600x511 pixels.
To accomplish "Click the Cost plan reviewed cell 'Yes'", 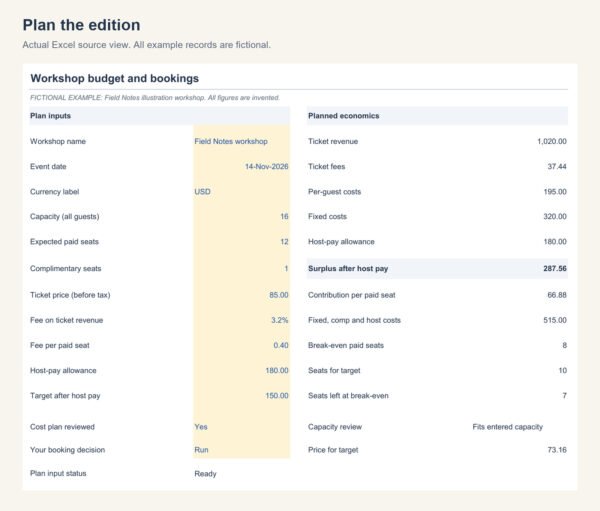I will (201, 427).
